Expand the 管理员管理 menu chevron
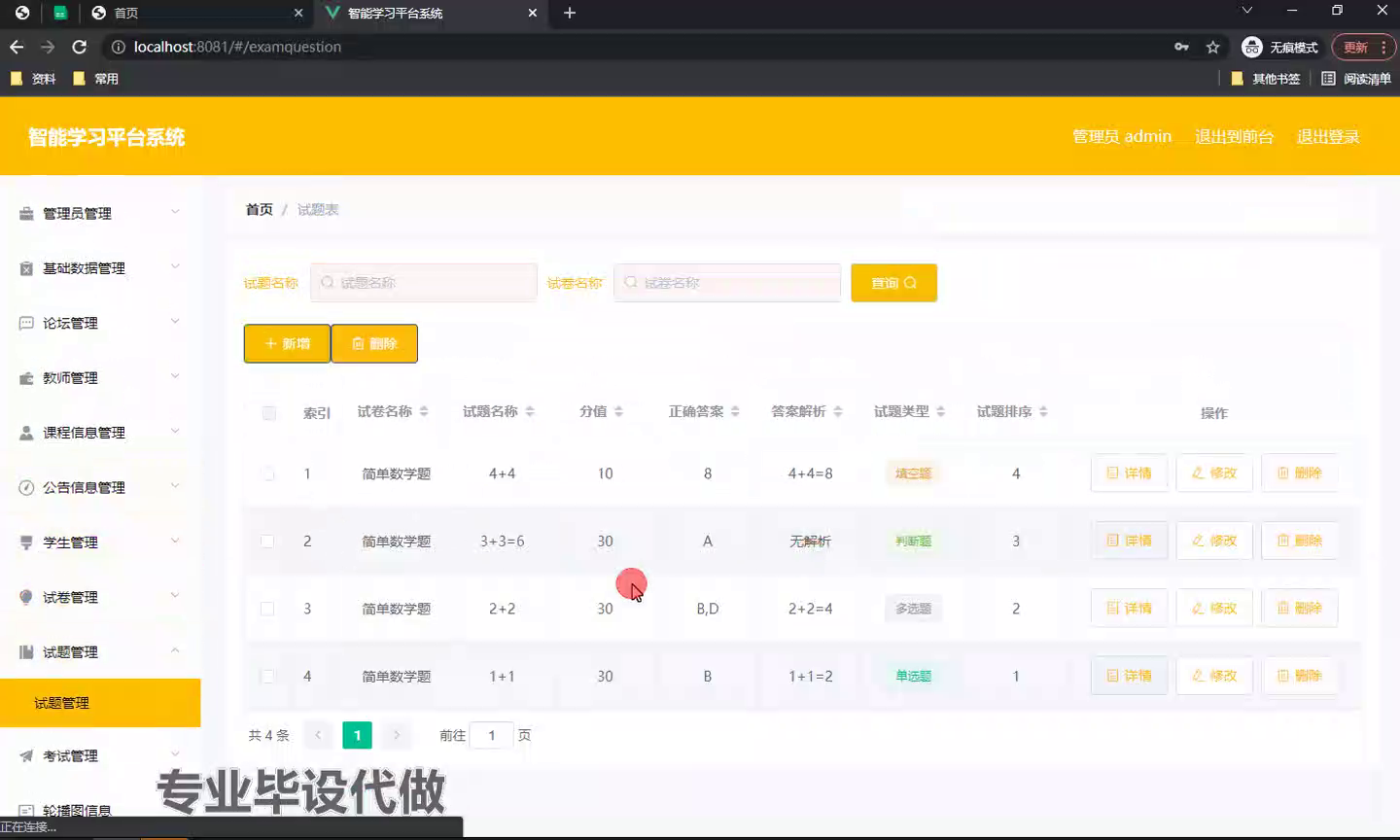 pos(175,212)
